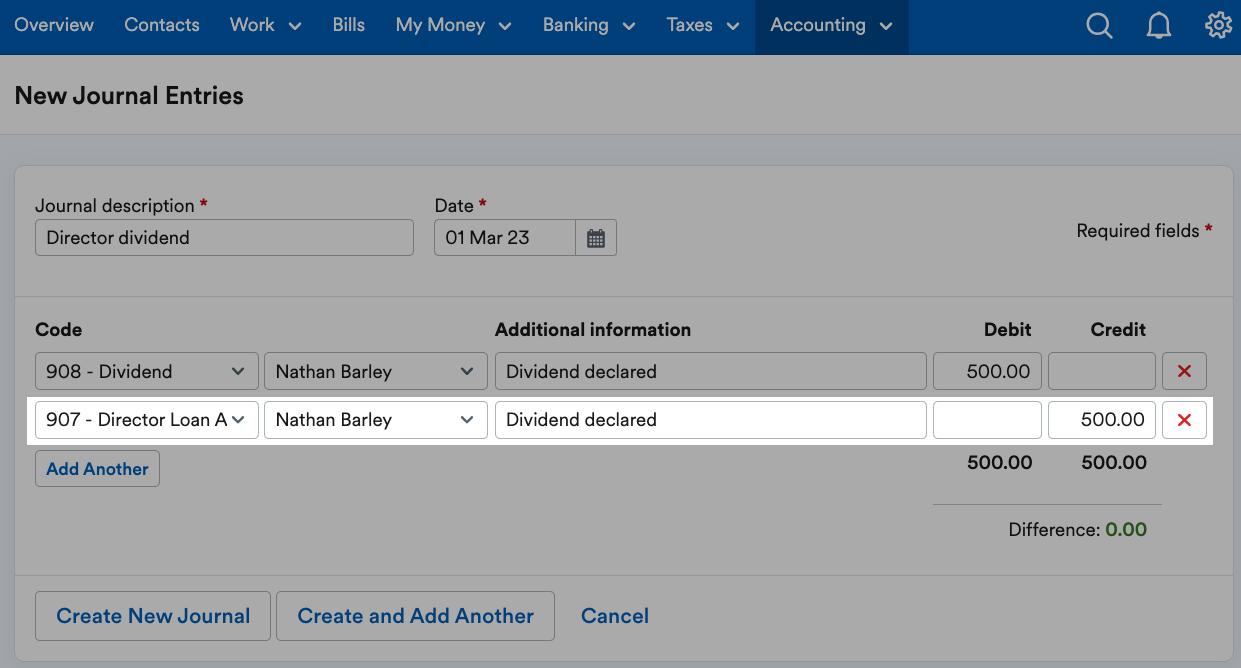Edit additional information in Dividend row
1241x668 pixels.
[x=711, y=371]
